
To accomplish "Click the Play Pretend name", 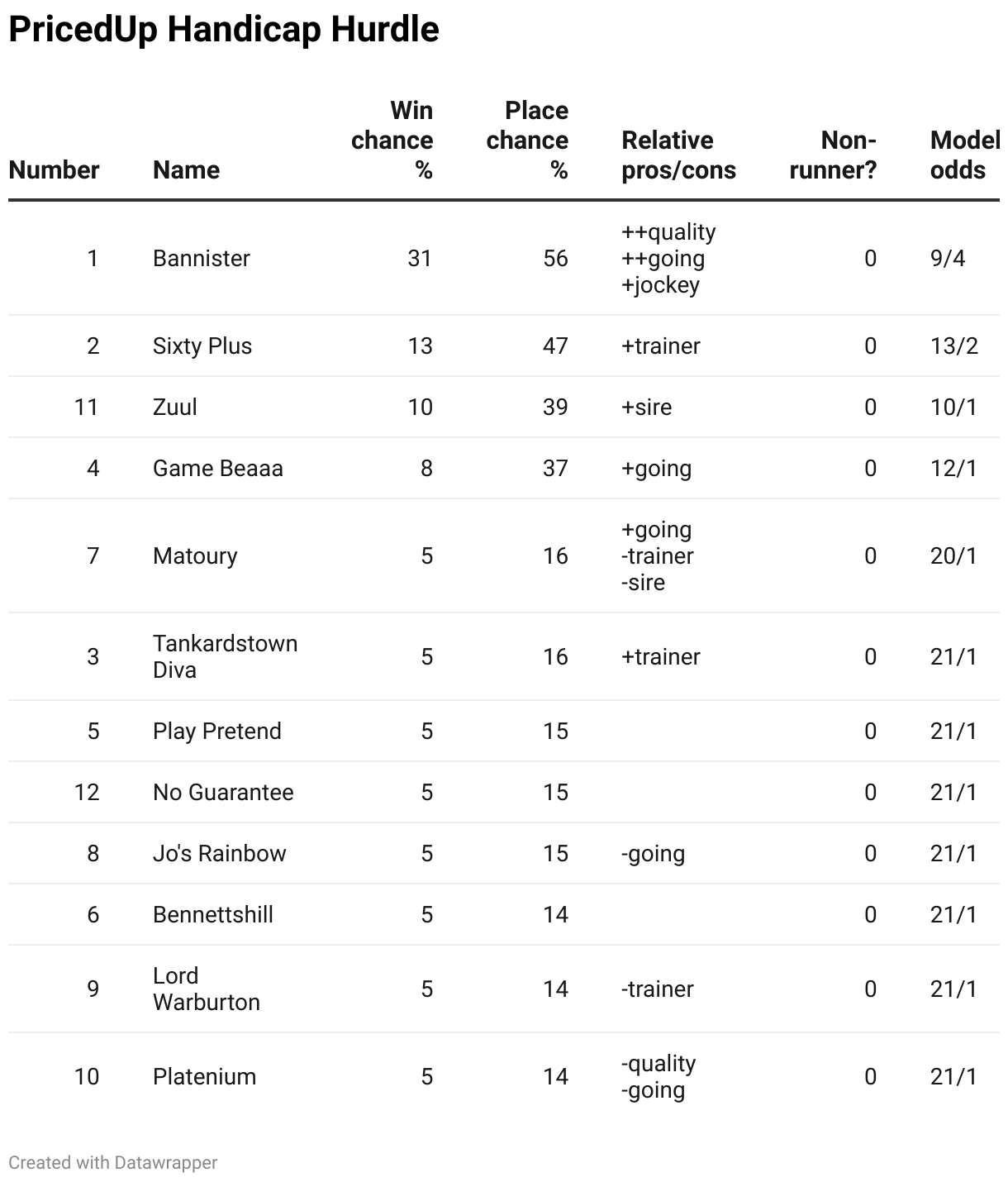I will (x=217, y=731).
